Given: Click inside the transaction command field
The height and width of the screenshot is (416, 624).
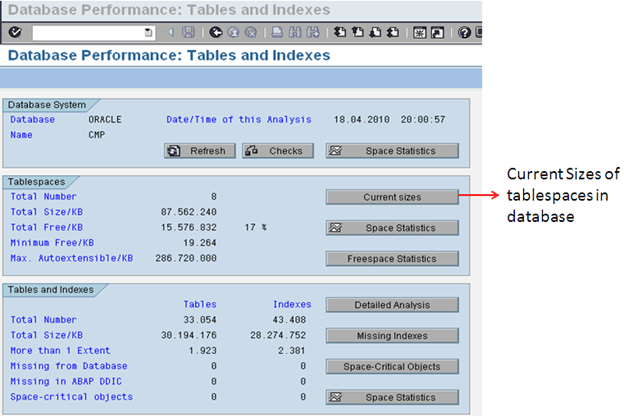Looking at the screenshot, I should tap(88, 33).
